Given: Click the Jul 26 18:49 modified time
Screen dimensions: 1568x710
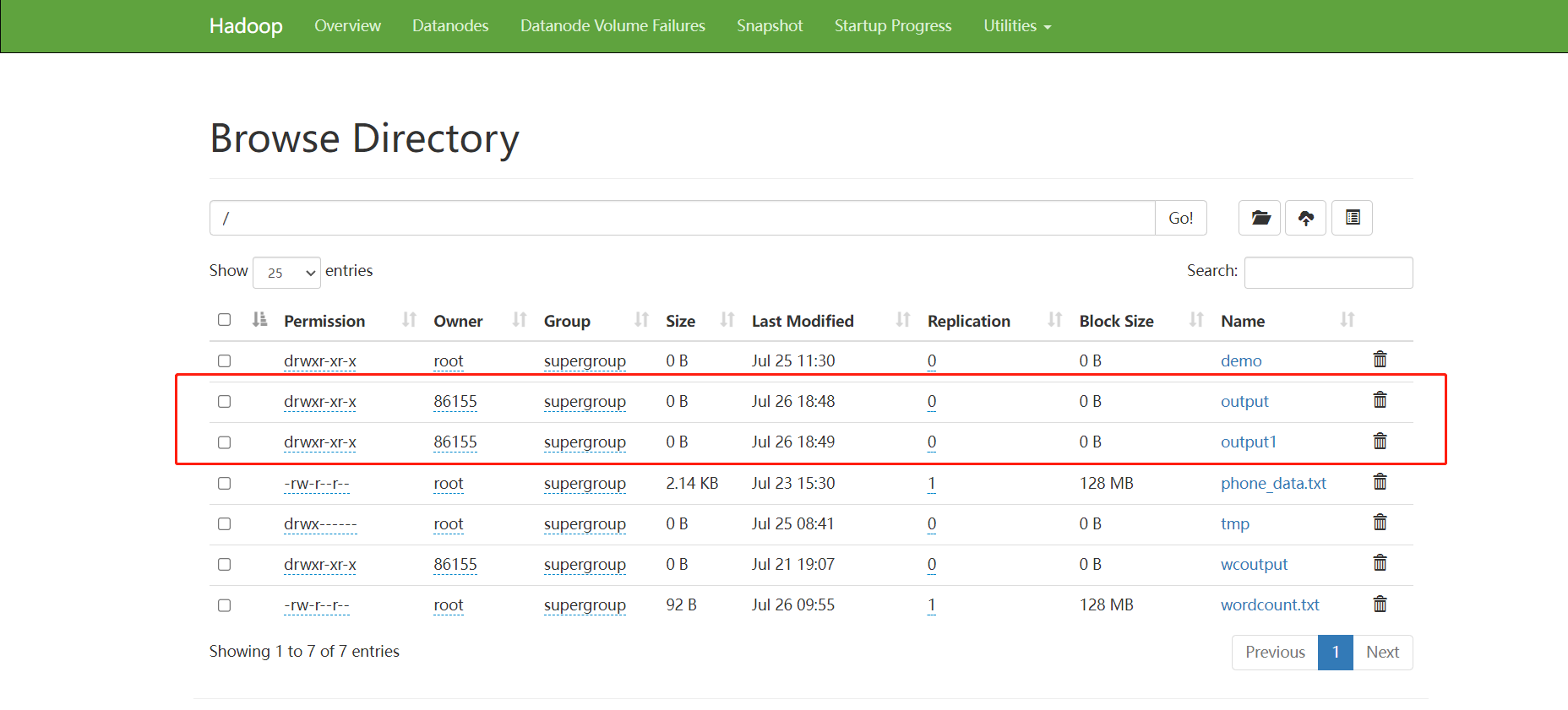Looking at the screenshot, I should pos(793,442).
